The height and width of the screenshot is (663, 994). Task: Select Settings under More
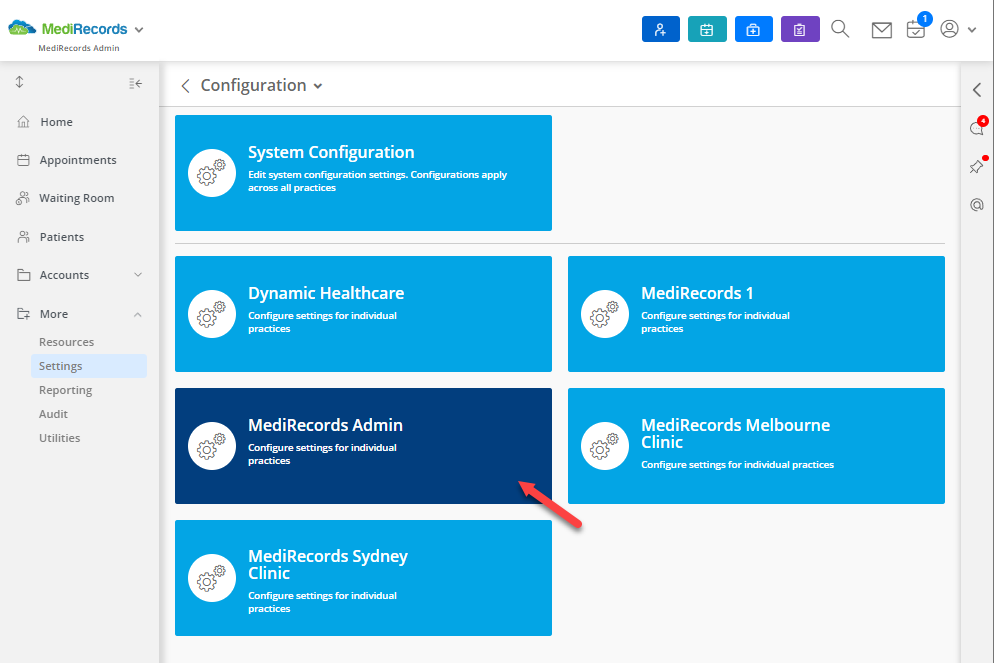(x=89, y=366)
